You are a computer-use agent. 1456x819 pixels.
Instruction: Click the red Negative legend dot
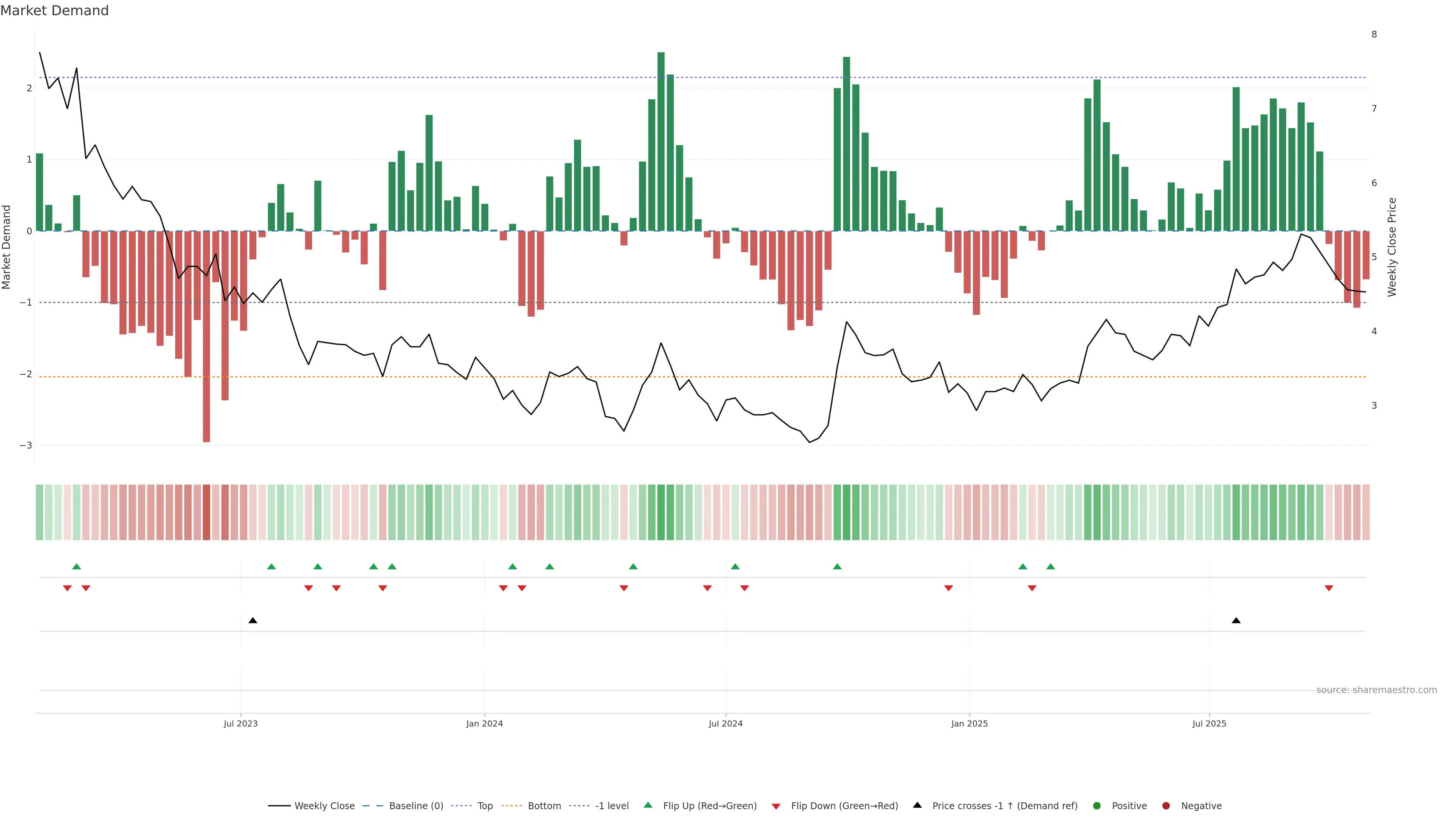pyautogui.click(x=1166, y=806)
